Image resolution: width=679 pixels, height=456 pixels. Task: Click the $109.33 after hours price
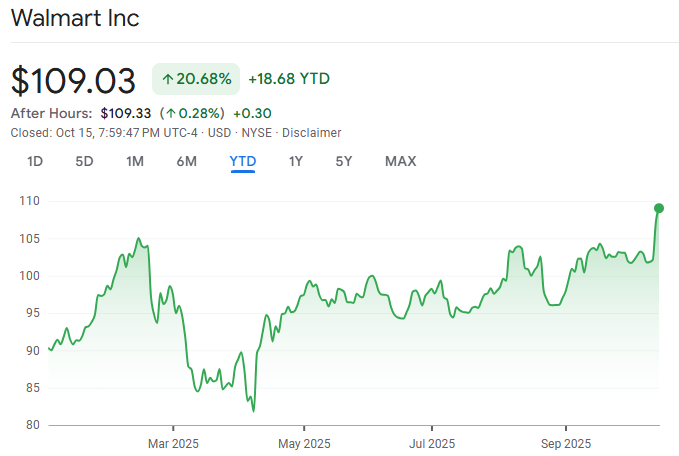126,113
